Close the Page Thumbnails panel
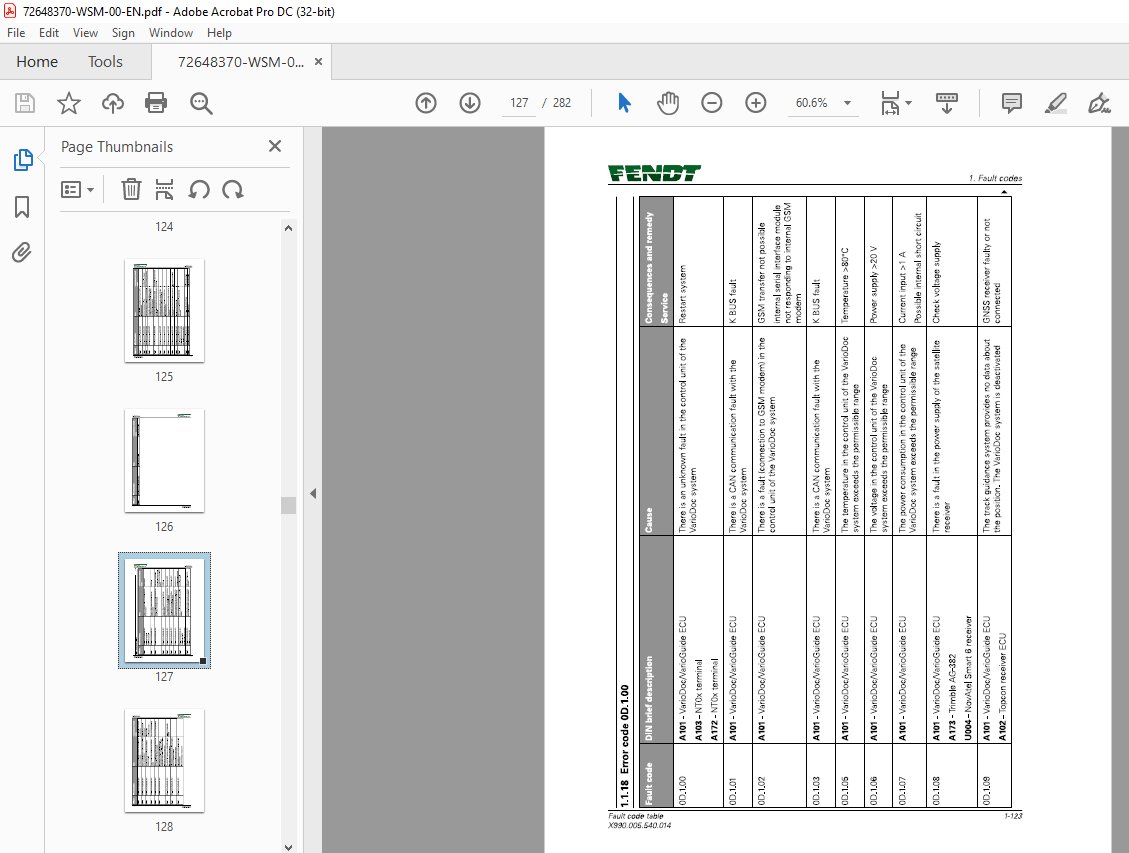The height and width of the screenshot is (853, 1129). (275, 146)
